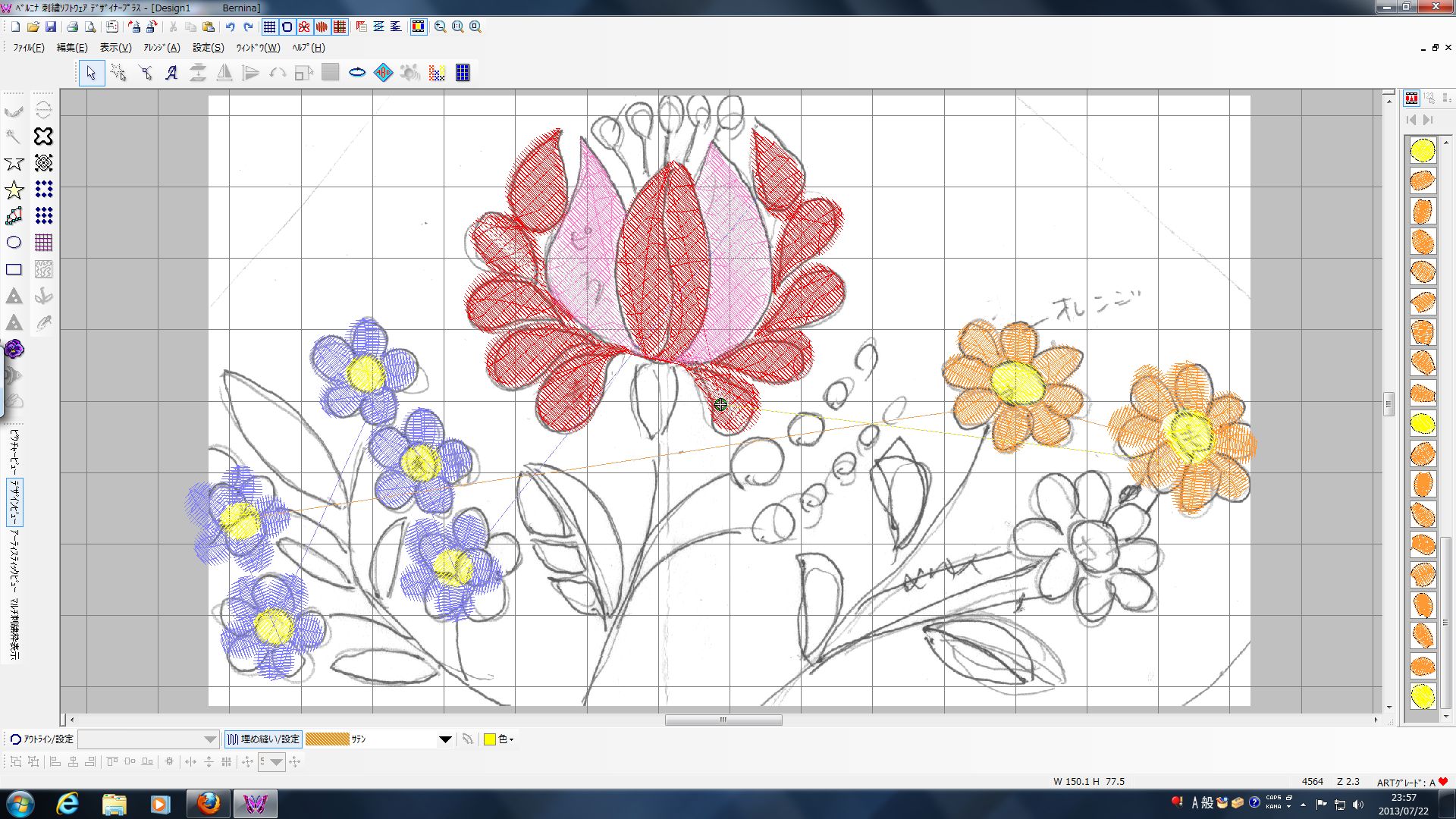This screenshot has width=1456, height=819.
Task: Toggle the grid display button
Action: coord(269,27)
